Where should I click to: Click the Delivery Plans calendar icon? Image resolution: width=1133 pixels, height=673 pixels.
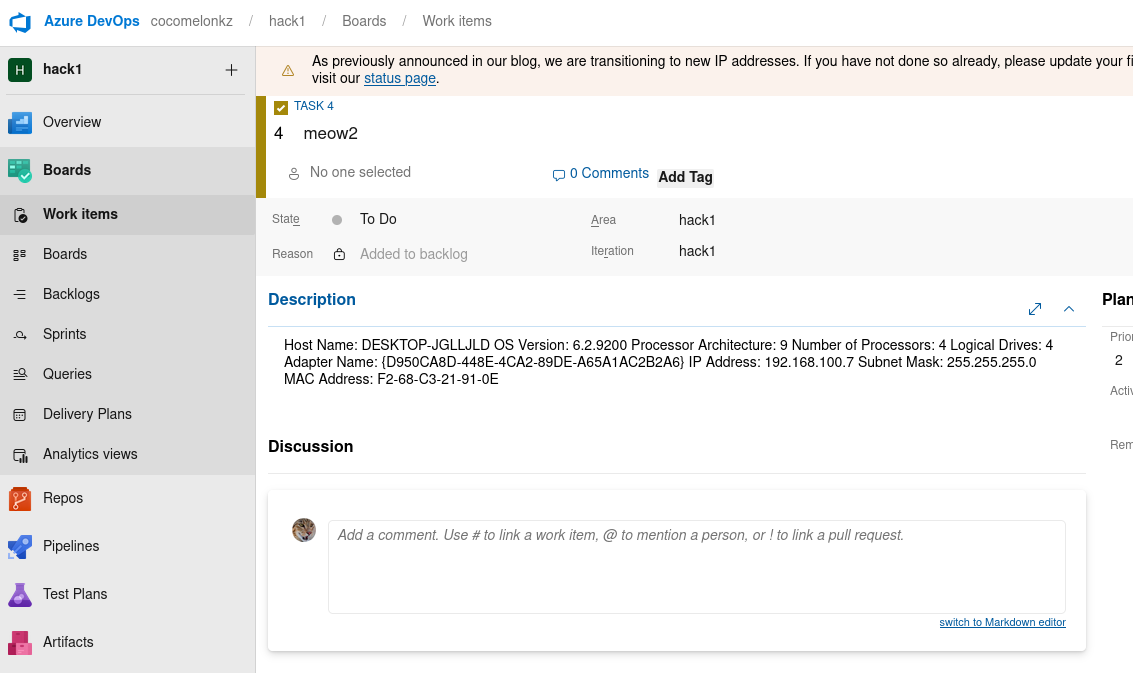[x=20, y=415]
